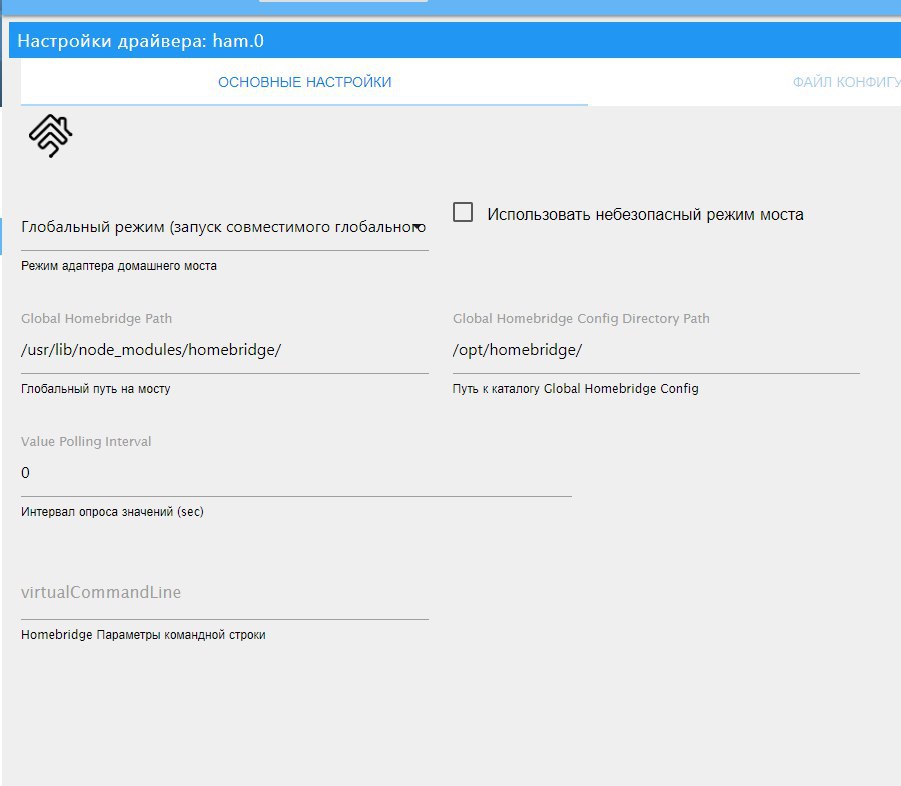Screen dimensions: 901x786
Task: Click label 'Использовать небезопасный режим моста'
Action: pos(645,214)
